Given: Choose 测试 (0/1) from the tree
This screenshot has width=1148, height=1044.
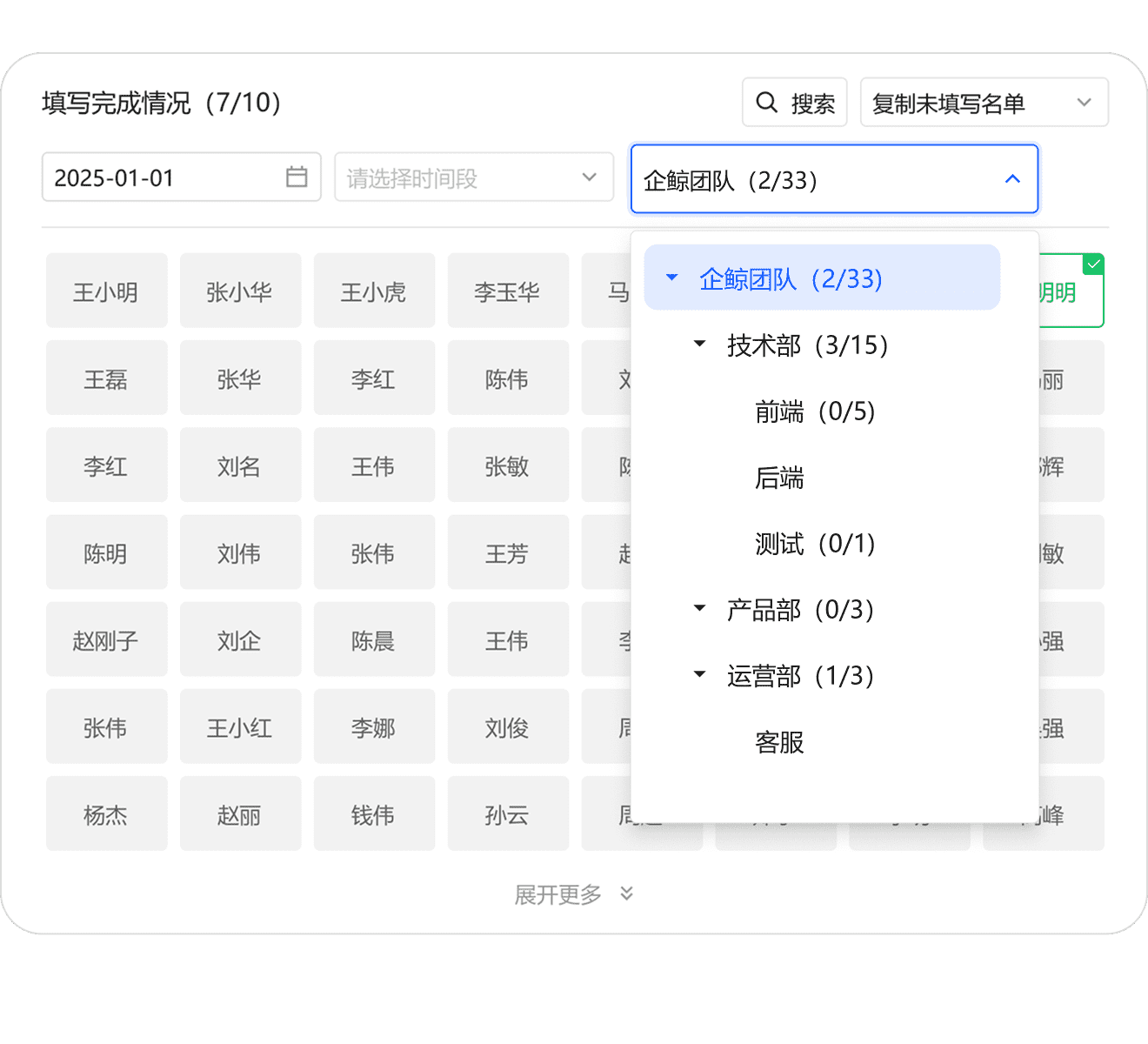Looking at the screenshot, I should 814,544.
